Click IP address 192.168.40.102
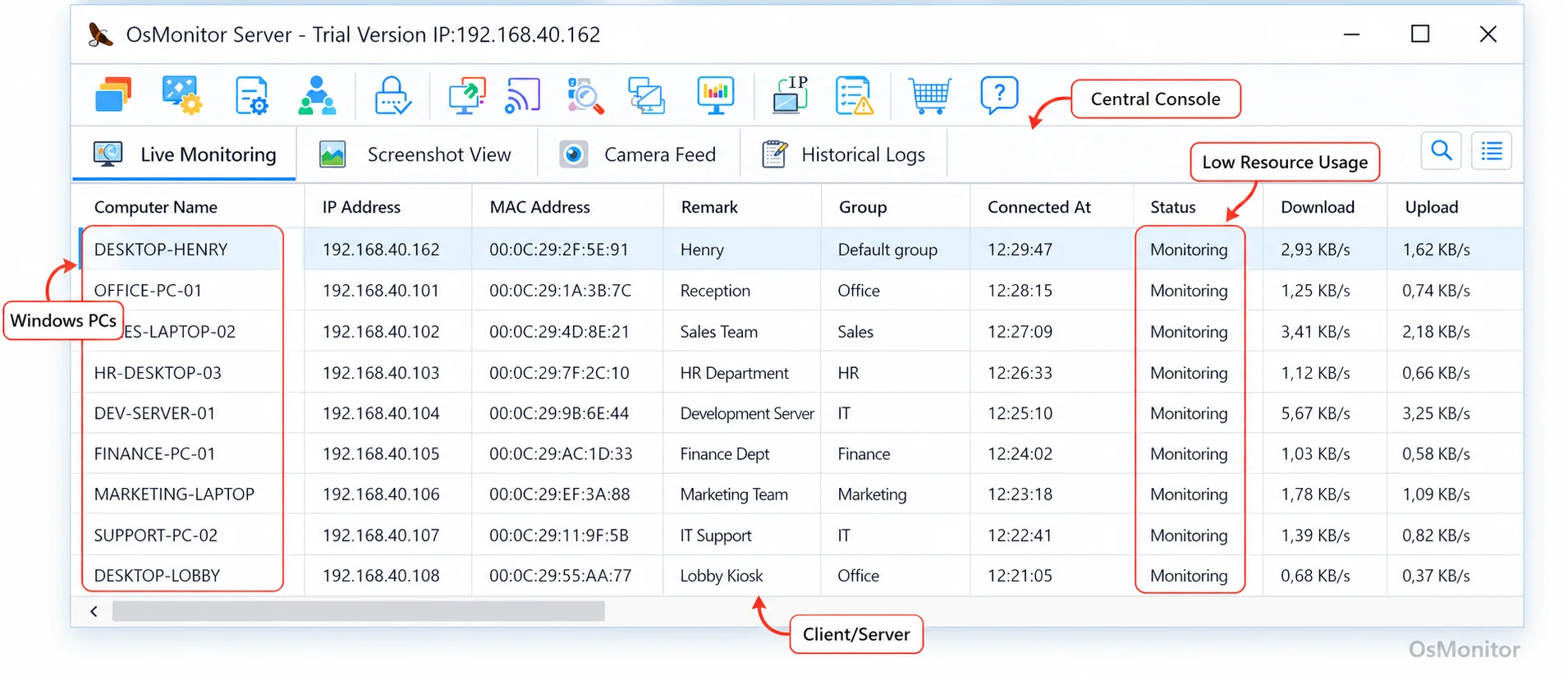 click(x=381, y=332)
